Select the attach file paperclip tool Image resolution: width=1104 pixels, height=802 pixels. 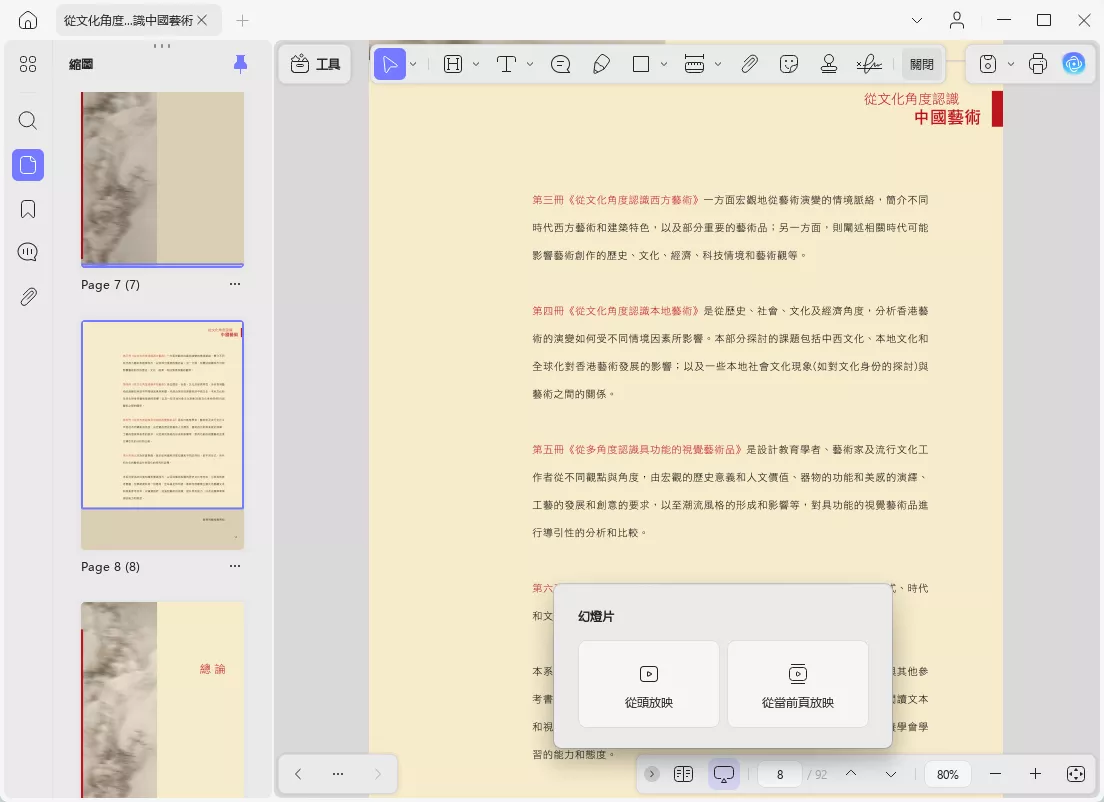point(749,65)
